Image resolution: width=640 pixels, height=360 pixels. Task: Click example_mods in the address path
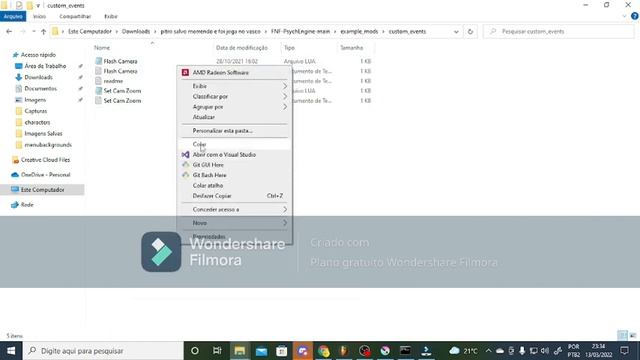pyautogui.click(x=359, y=31)
